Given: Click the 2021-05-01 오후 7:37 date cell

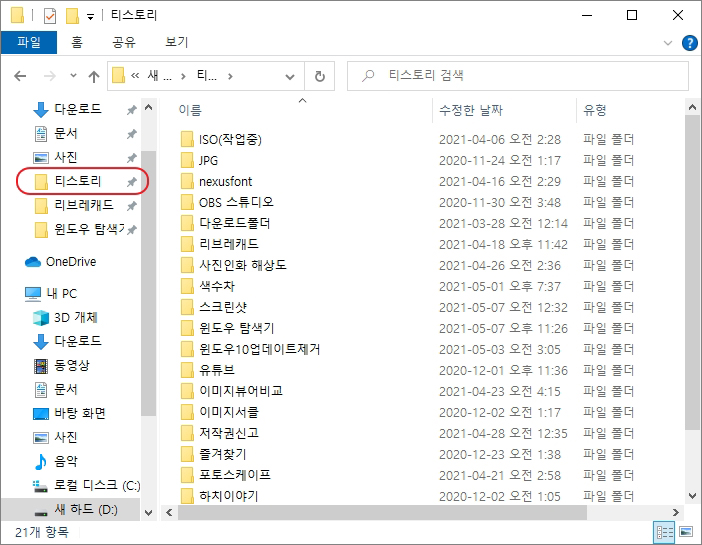Looking at the screenshot, I should (500, 287).
